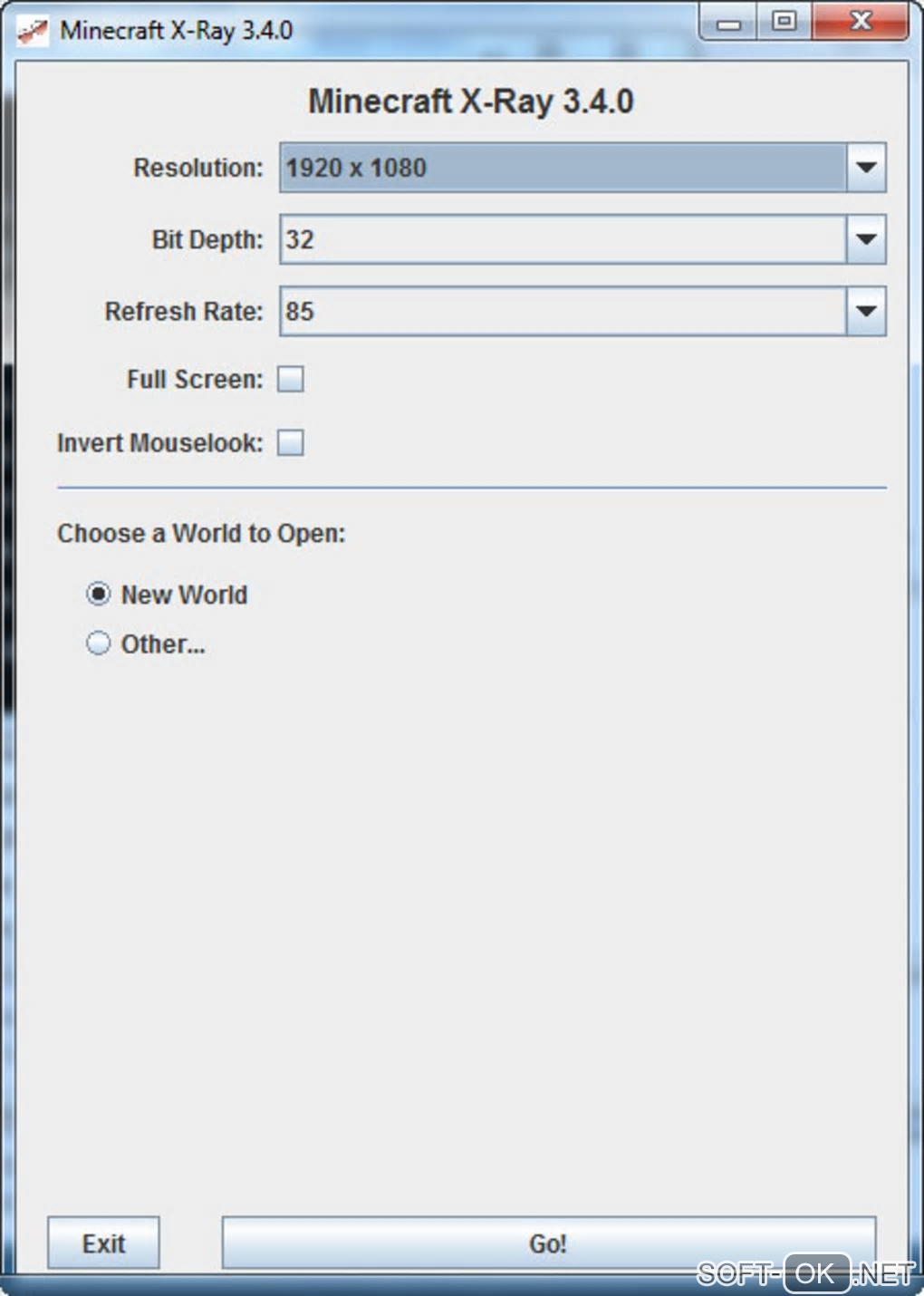The height and width of the screenshot is (1296, 924).
Task: Click the 'Minecraft X-Ray 3.4.0' heading text
Action: [471, 101]
